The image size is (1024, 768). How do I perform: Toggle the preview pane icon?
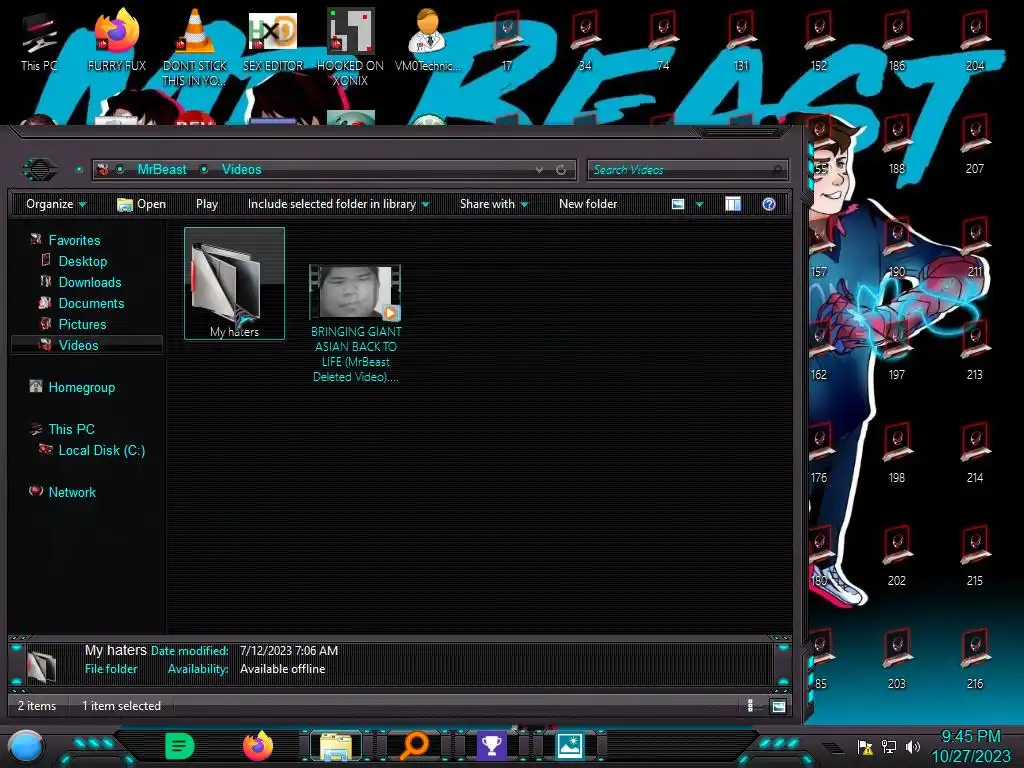733,204
